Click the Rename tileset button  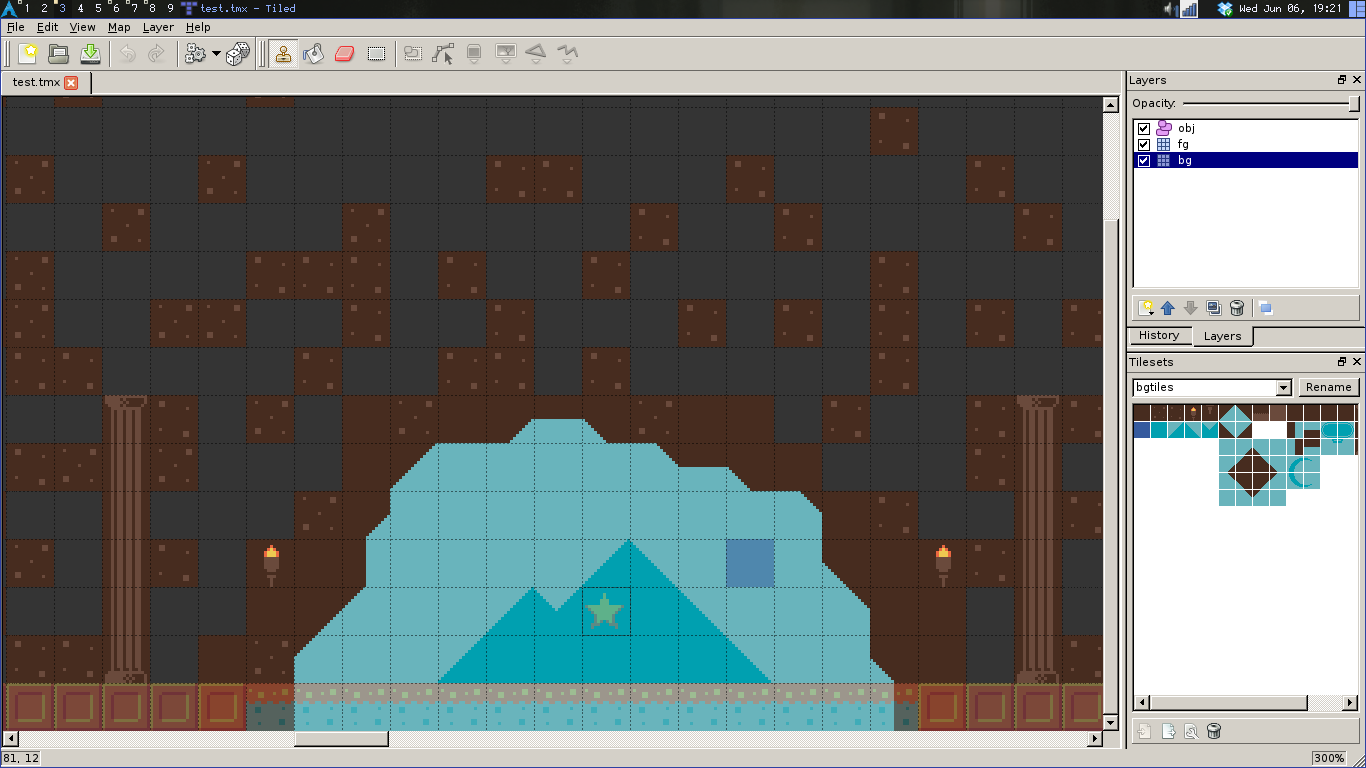tap(1329, 387)
